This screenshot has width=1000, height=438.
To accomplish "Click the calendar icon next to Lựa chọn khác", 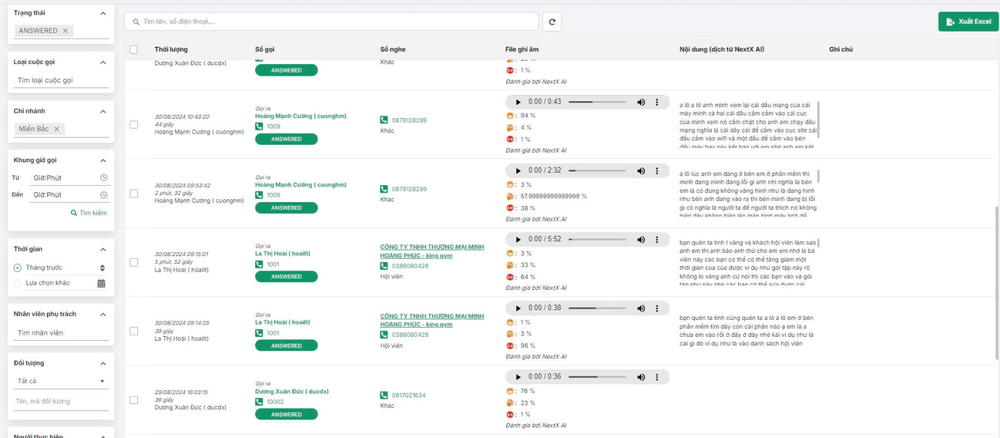I will [101, 283].
